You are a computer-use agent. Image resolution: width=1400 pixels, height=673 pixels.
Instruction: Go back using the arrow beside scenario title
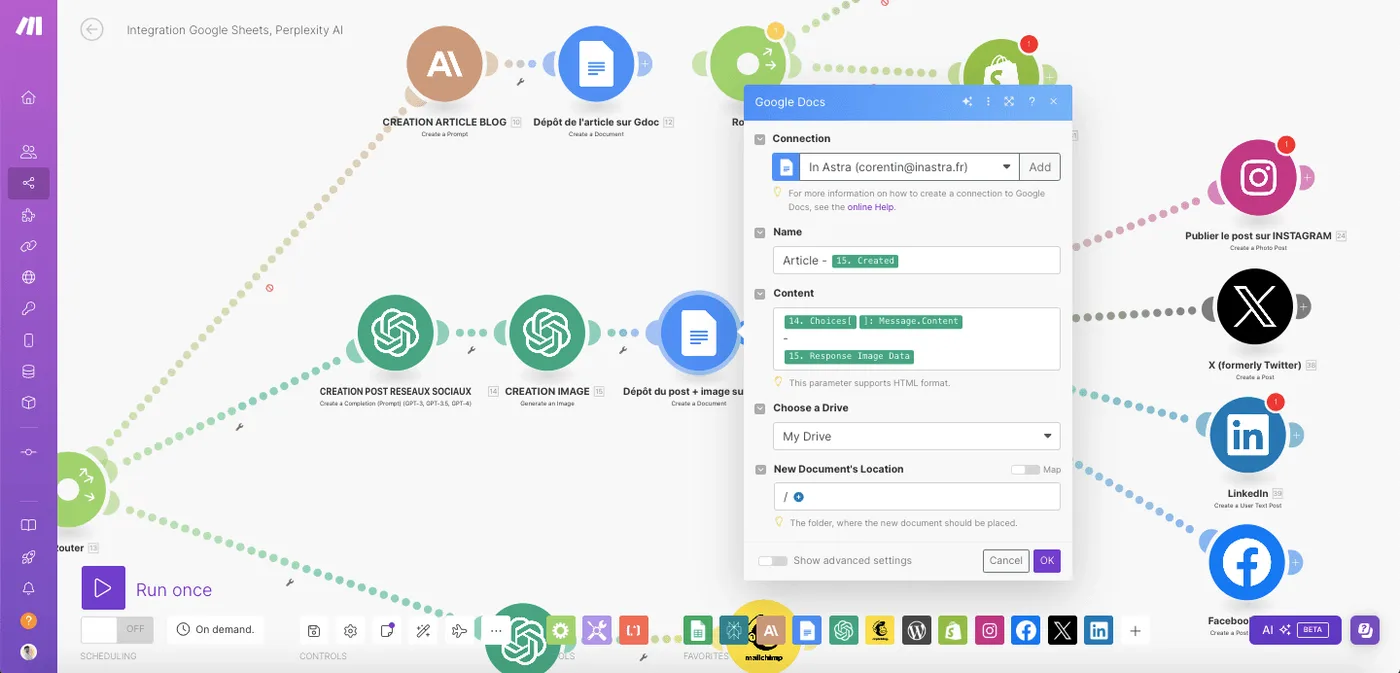click(x=92, y=30)
